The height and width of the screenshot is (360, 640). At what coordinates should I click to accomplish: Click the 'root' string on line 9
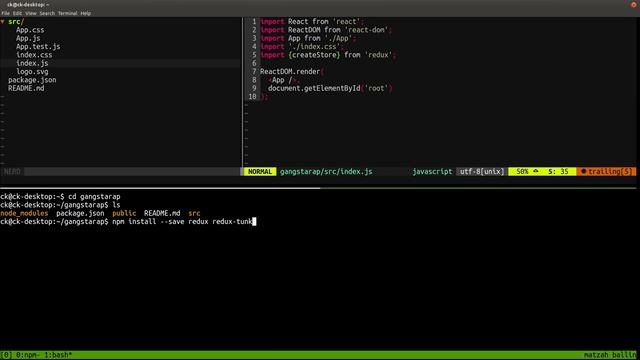[376, 88]
